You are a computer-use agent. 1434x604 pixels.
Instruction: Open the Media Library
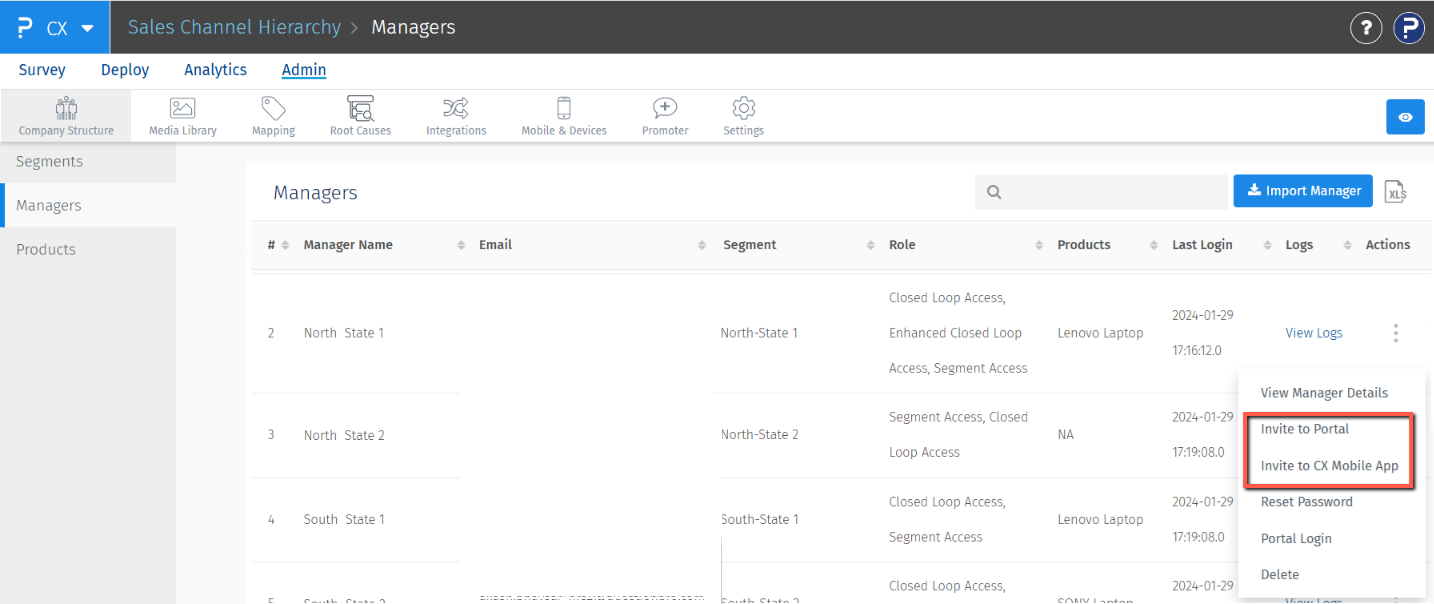coord(182,116)
